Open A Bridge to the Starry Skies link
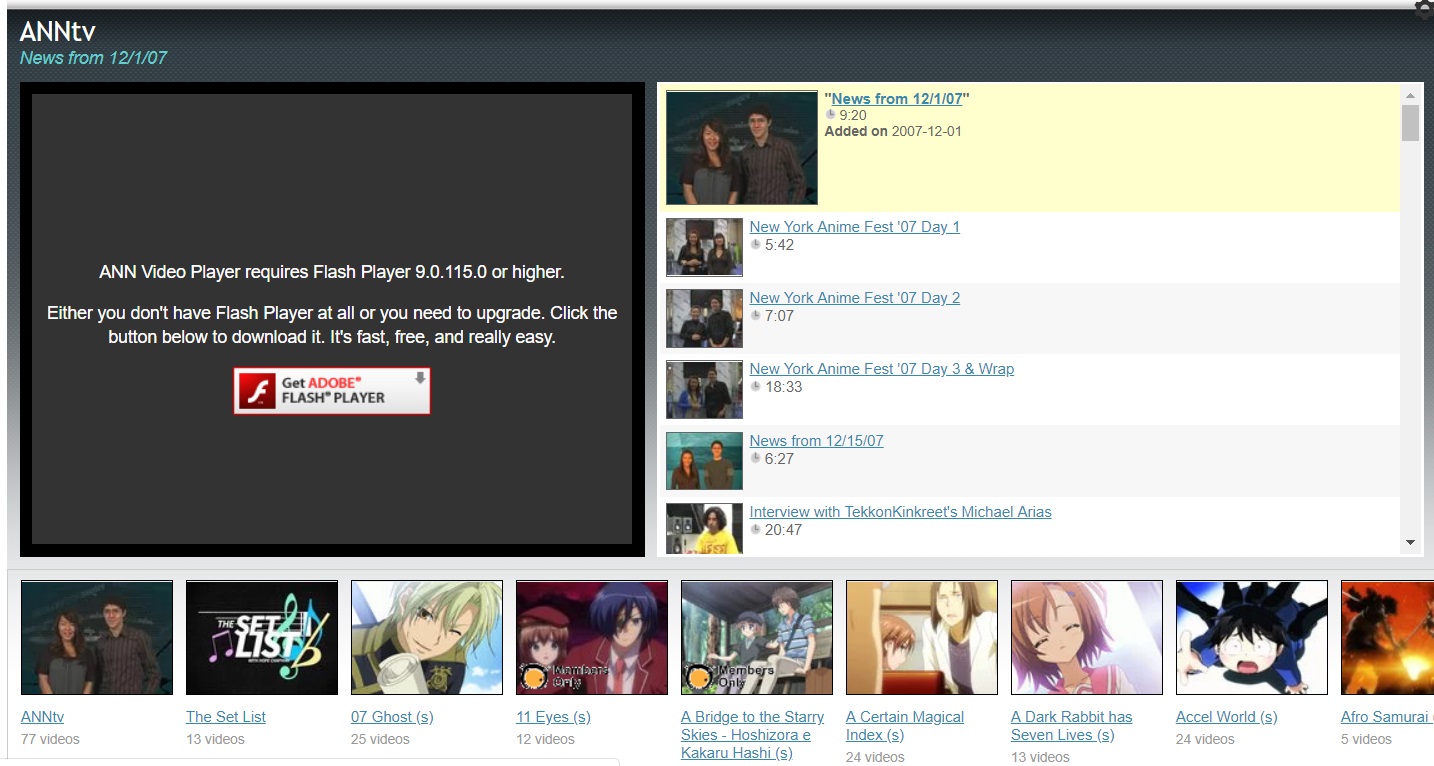The image size is (1434, 766). (753, 735)
